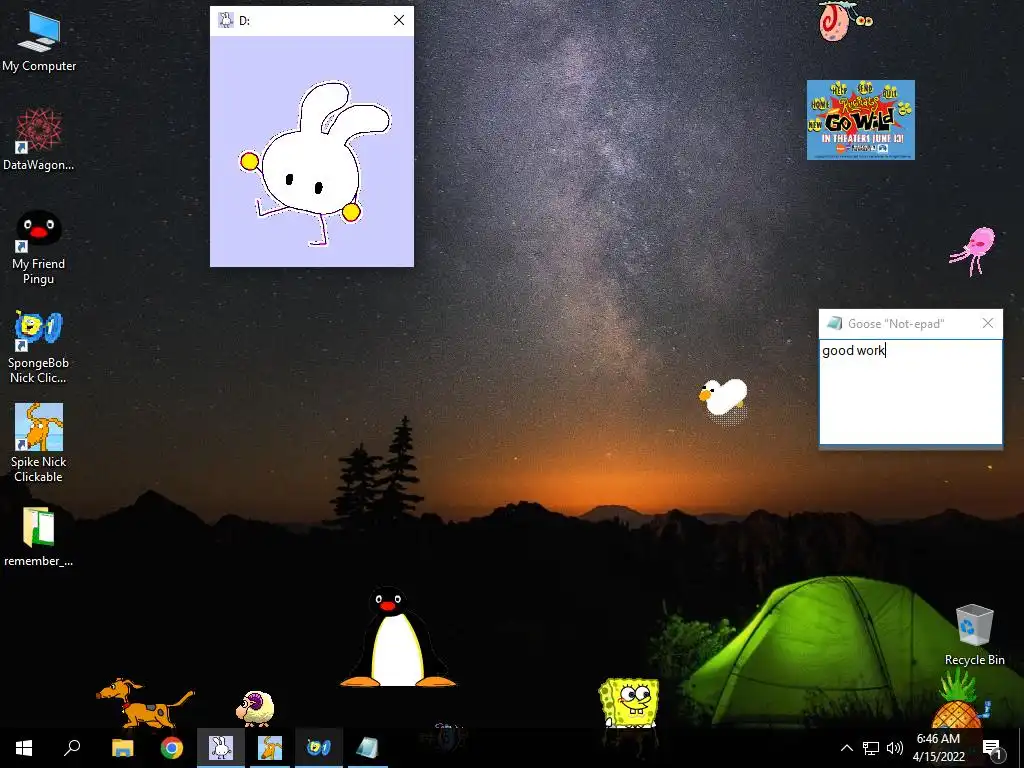Click the white desktop goose

724,397
